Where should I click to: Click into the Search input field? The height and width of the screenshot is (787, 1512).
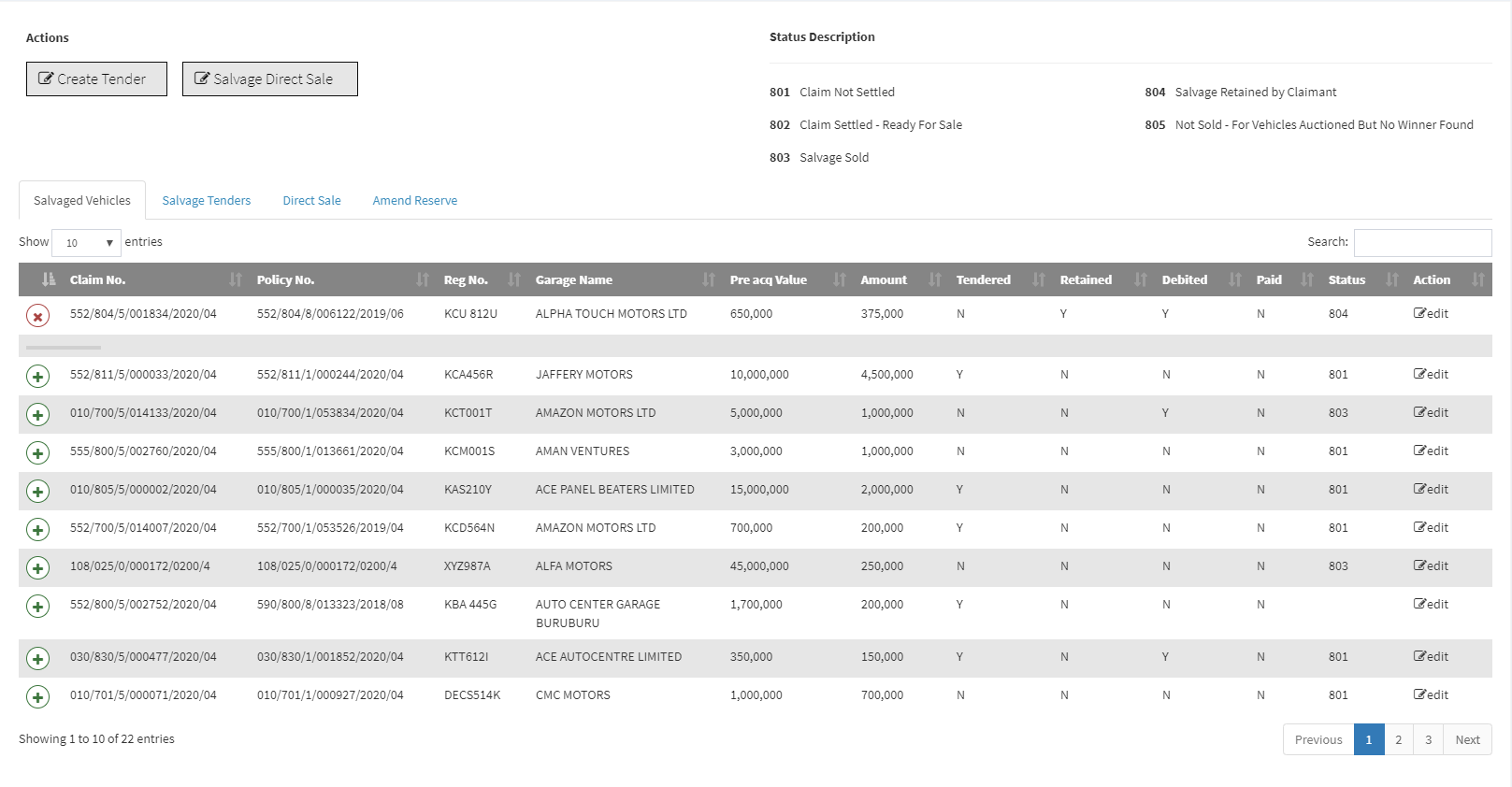pyautogui.click(x=1422, y=243)
